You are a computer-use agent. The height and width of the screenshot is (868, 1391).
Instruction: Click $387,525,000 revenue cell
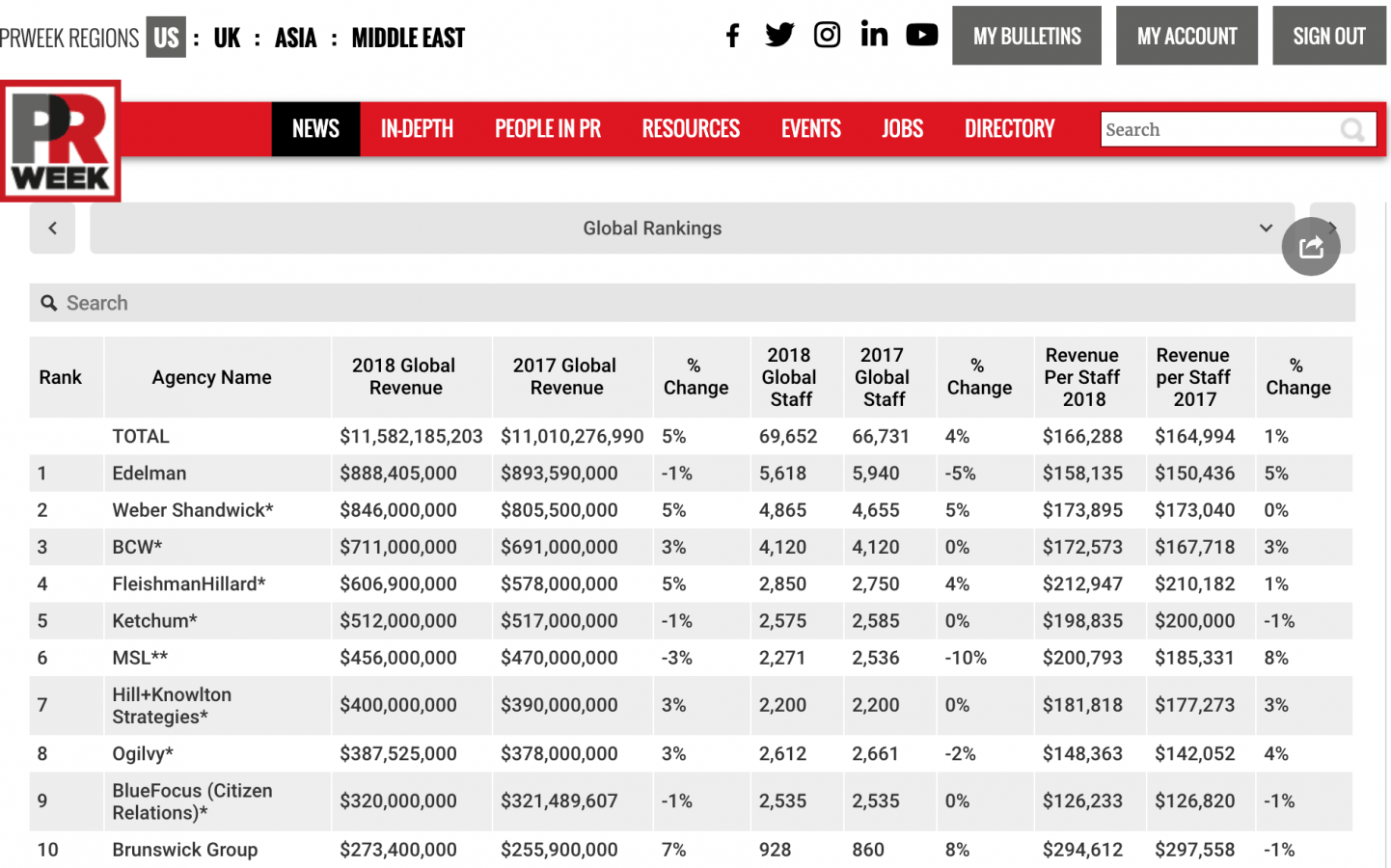[x=398, y=754]
